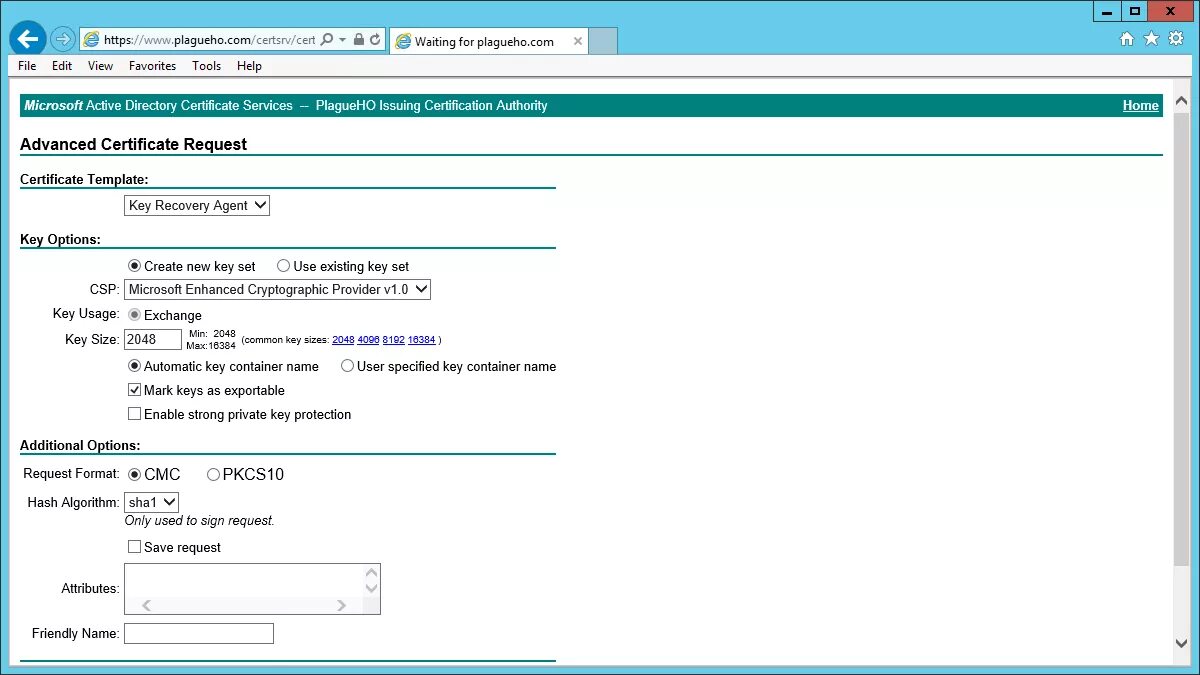Select 'Automatic key container name' radio
Viewport: 1200px width, 675px height.
(x=135, y=366)
